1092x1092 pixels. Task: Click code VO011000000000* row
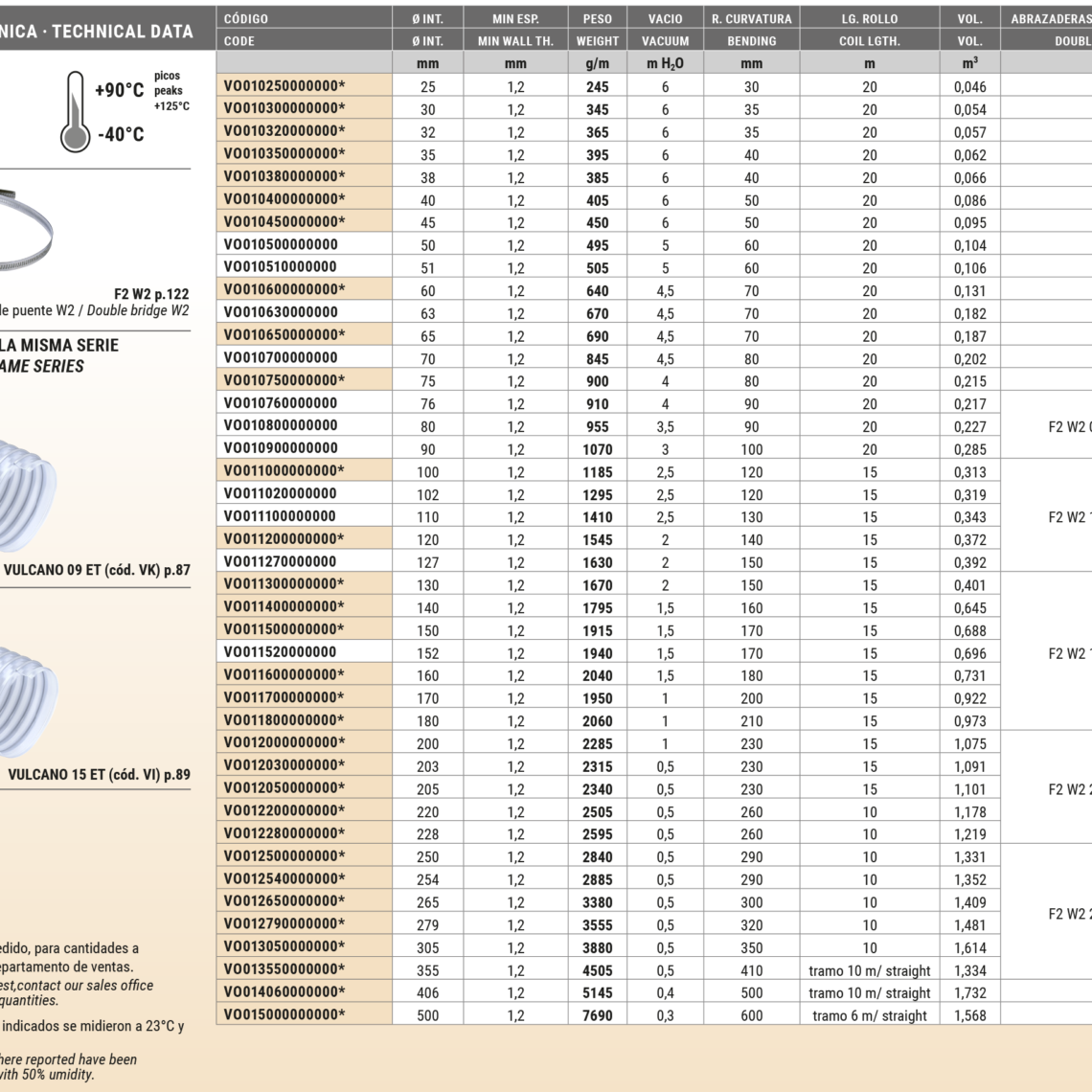click(284, 471)
